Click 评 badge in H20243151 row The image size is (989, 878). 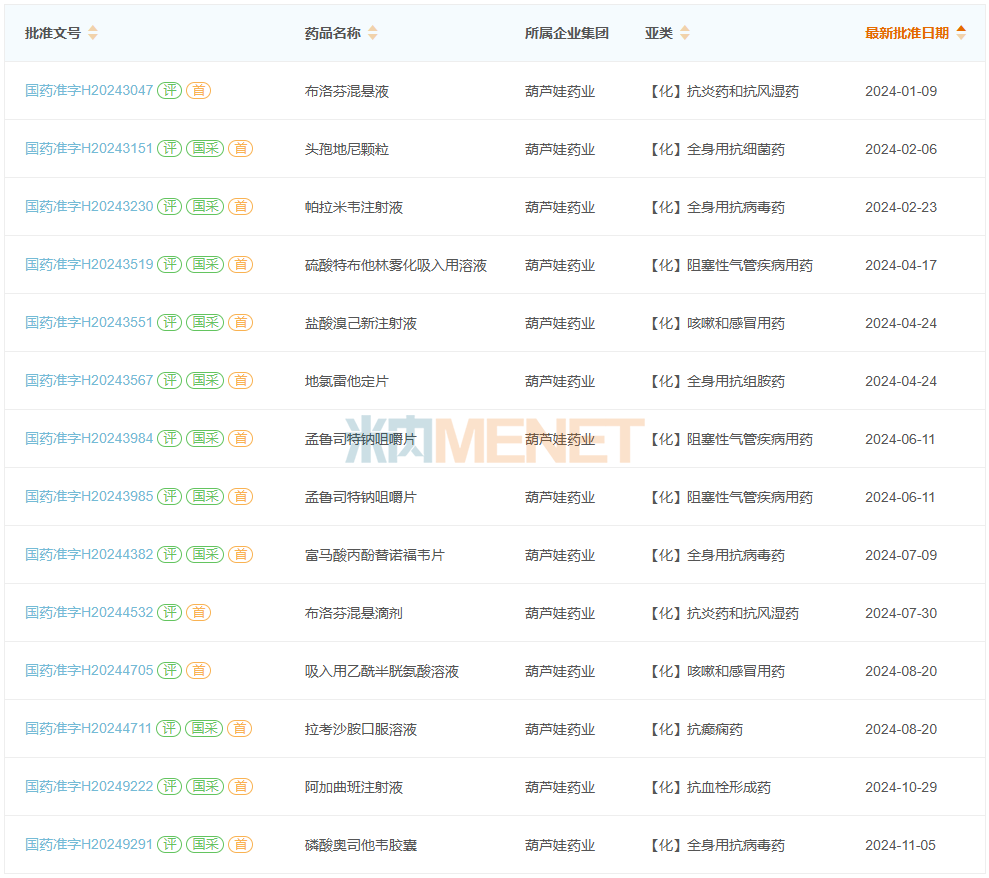(x=170, y=149)
